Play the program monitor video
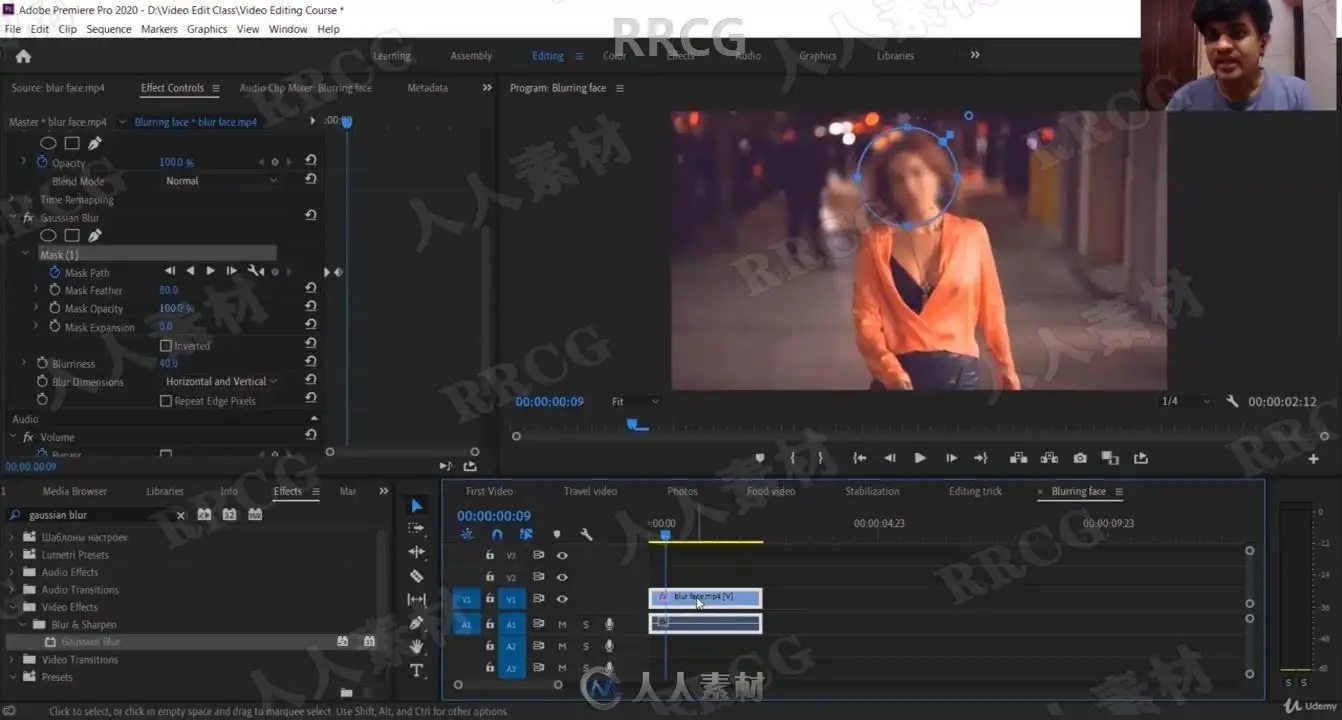The width and height of the screenshot is (1342, 720). tap(920, 458)
